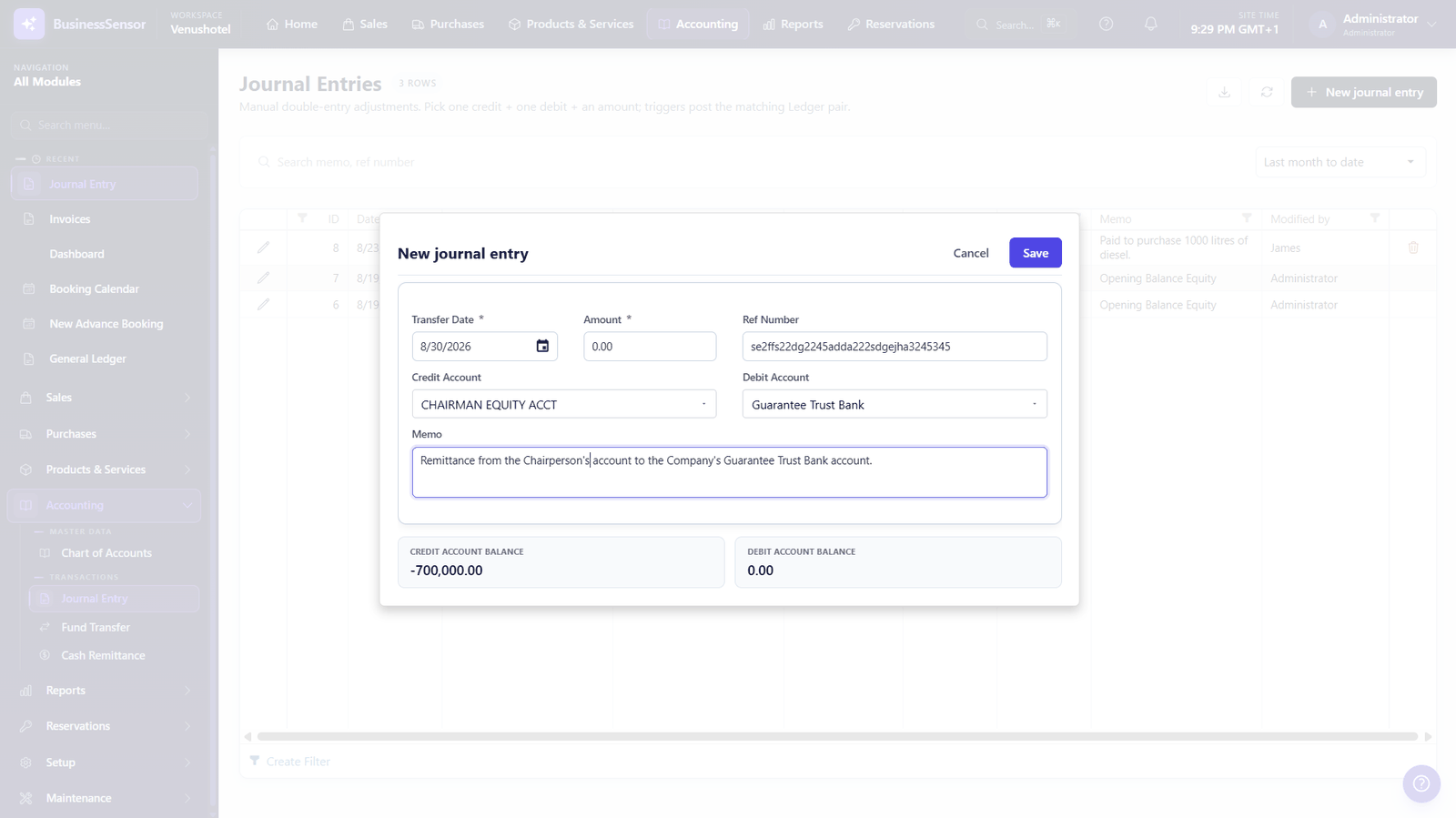Delete James's row via trash icon
The image size is (1456, 818).
pyautogui.click(x=1413, y=247)
